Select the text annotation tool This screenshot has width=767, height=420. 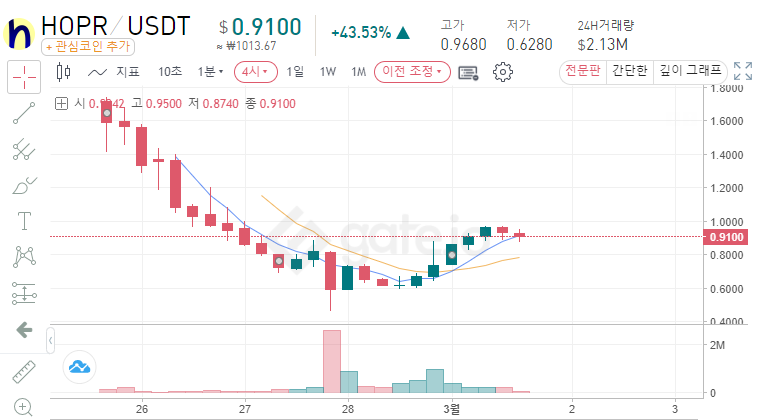coord(24,221)
